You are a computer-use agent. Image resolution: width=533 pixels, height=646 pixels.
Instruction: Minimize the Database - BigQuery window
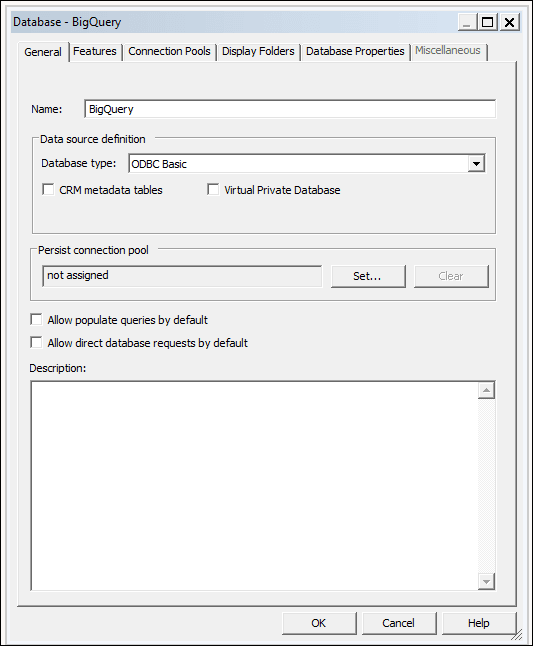(467, 22)
